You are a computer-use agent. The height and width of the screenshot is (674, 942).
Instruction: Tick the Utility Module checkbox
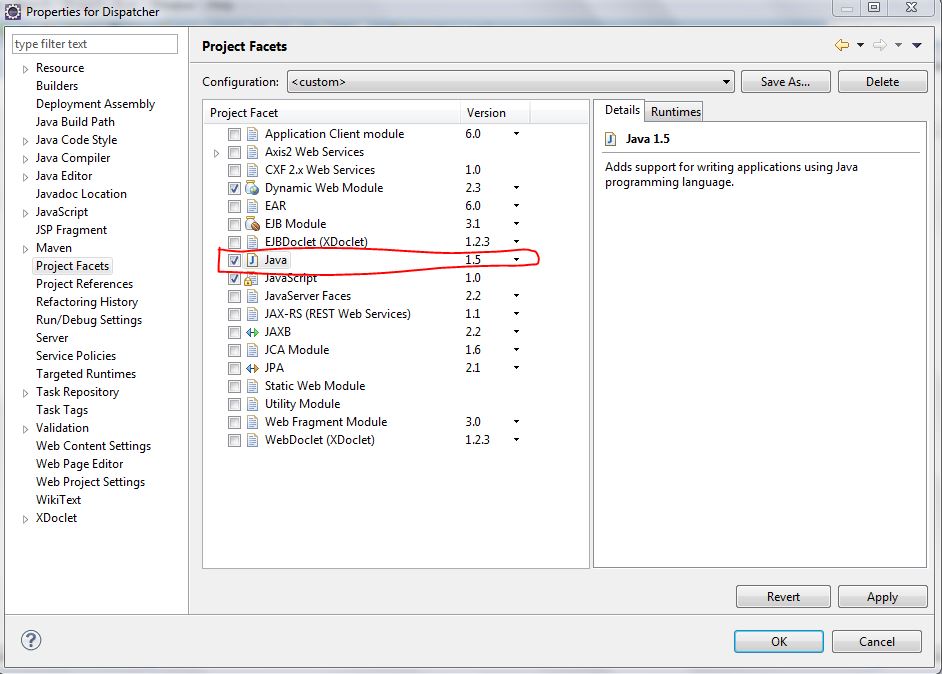[x=234, y=404]
